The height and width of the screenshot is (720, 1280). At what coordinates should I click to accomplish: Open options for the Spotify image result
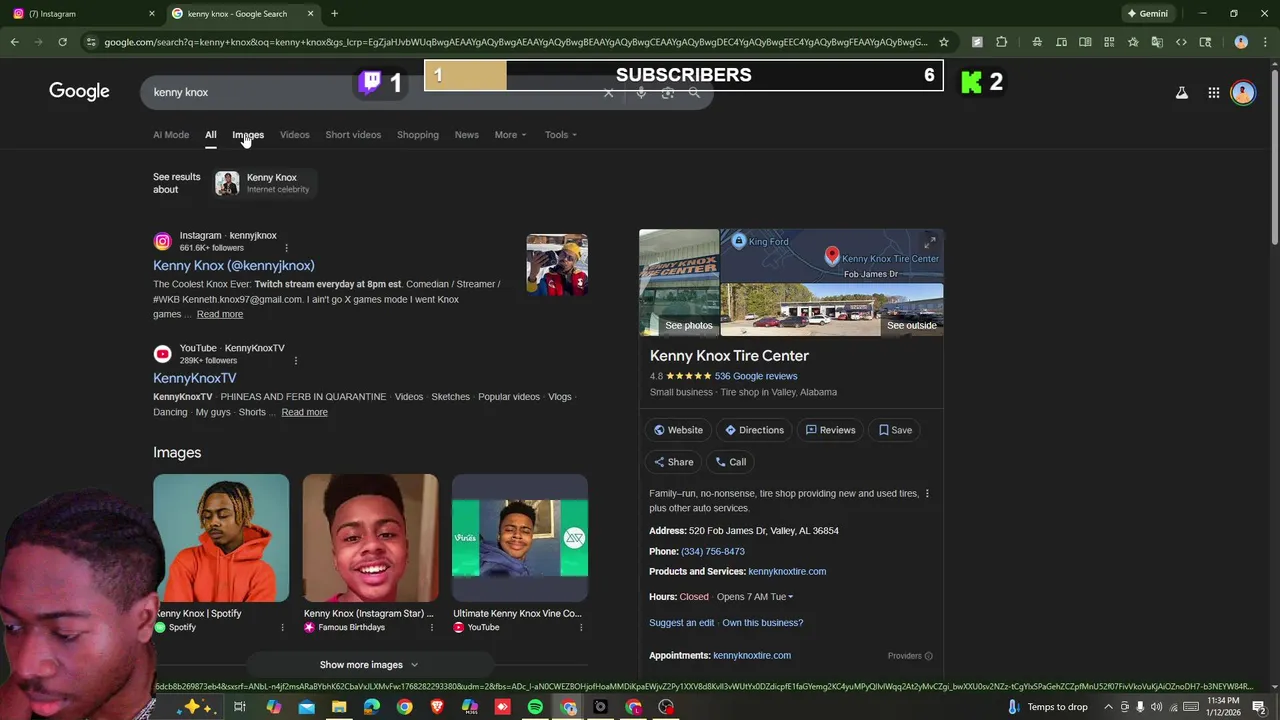(282, 627)
